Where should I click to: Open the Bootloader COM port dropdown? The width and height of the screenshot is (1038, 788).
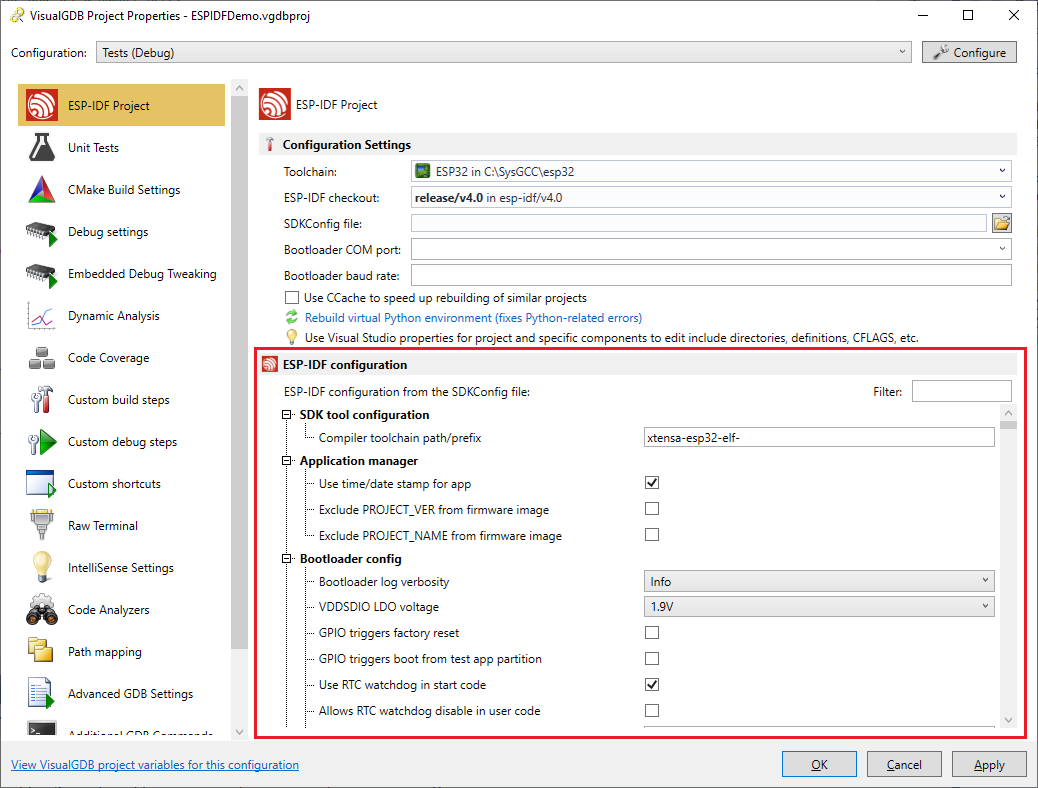pyautogui.click(x=711, y=249)
